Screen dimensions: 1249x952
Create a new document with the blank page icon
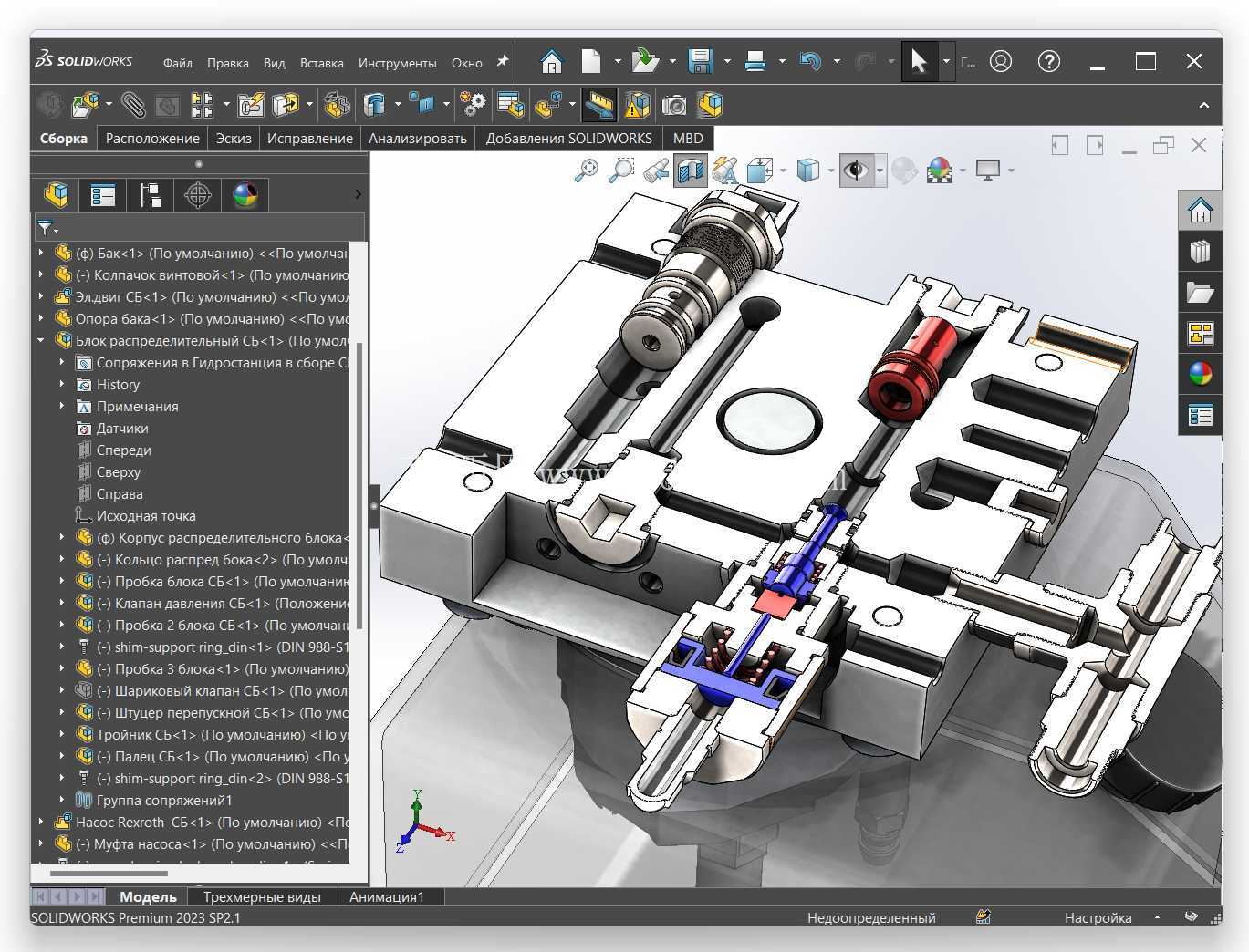click(591, 61)
